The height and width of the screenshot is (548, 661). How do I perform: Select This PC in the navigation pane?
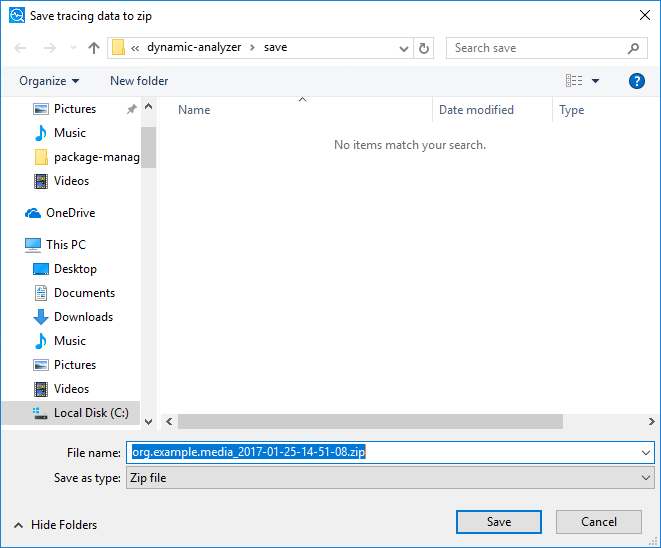coord(65,245)
